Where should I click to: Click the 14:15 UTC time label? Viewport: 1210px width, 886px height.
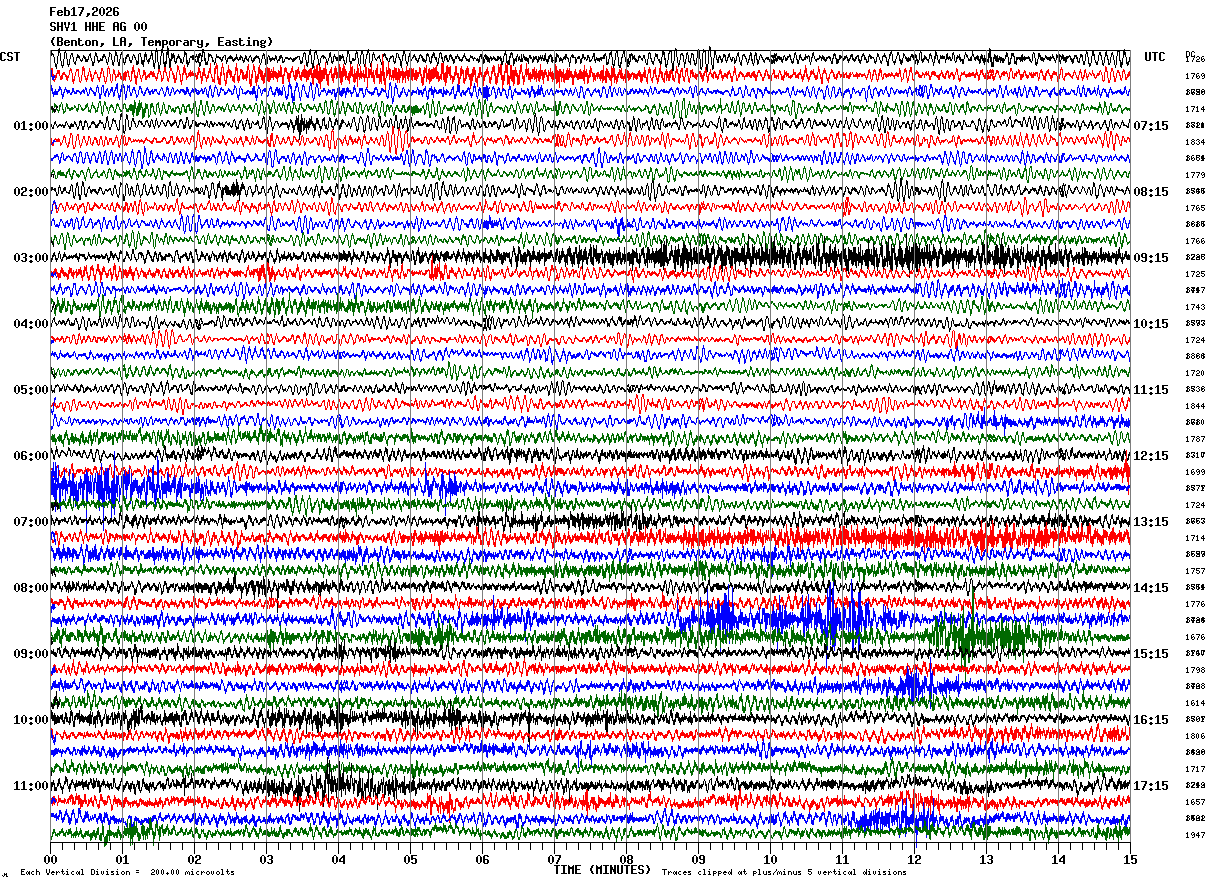point(1152,588)
